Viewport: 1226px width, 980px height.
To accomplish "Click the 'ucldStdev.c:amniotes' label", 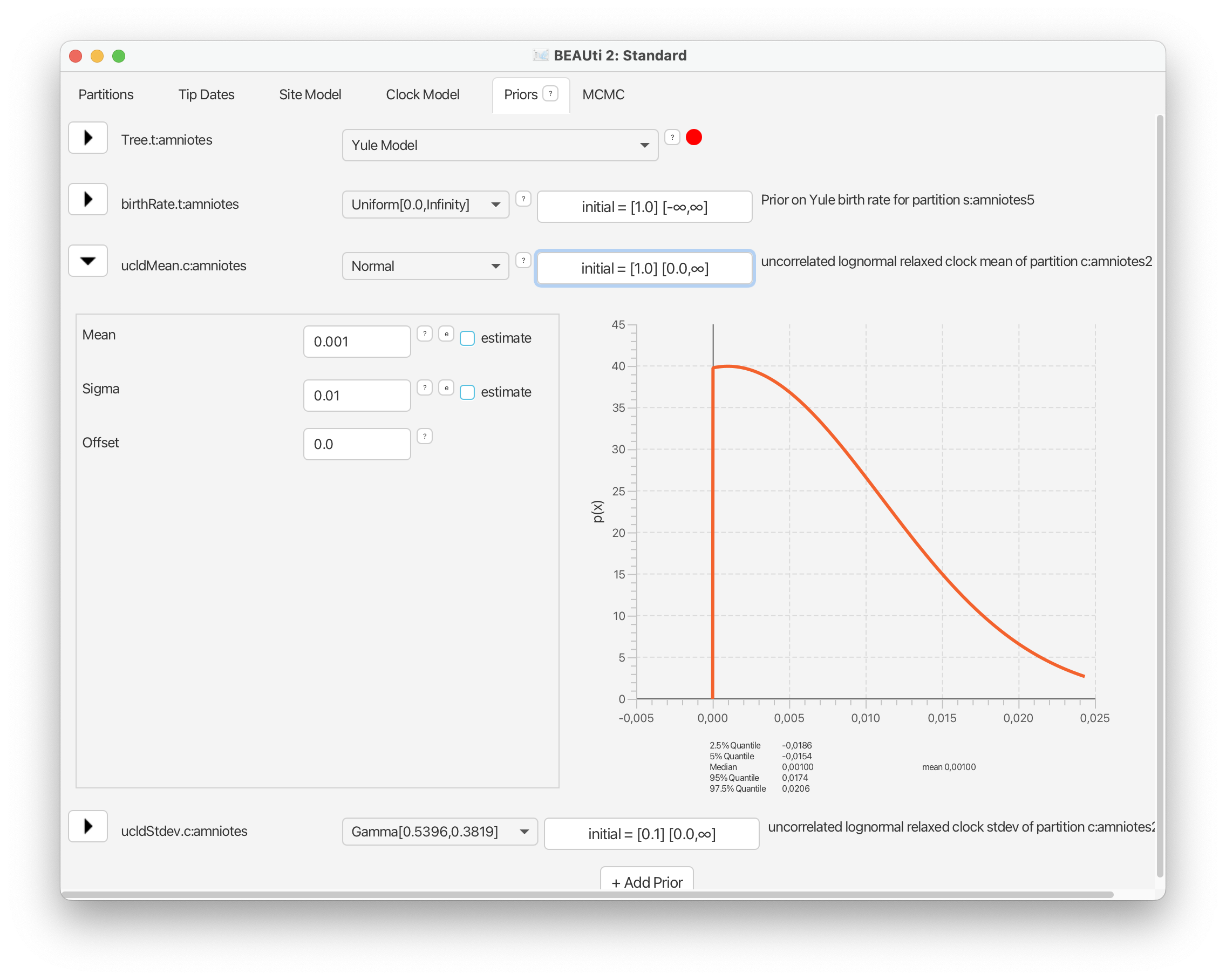I will coord(184,831).
